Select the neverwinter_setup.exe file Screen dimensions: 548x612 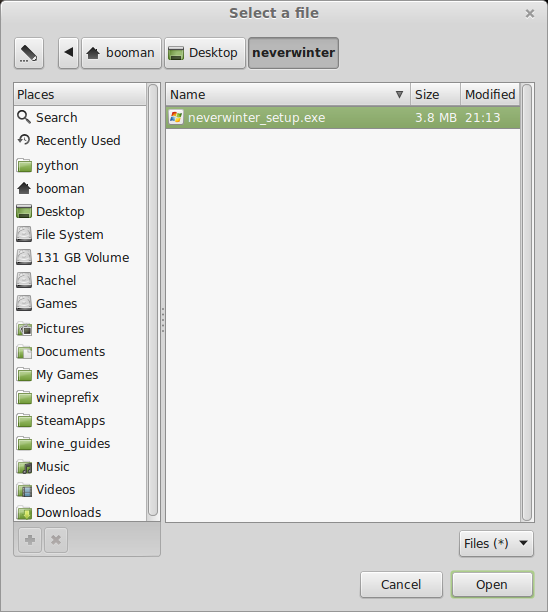[x=343, y=117]
